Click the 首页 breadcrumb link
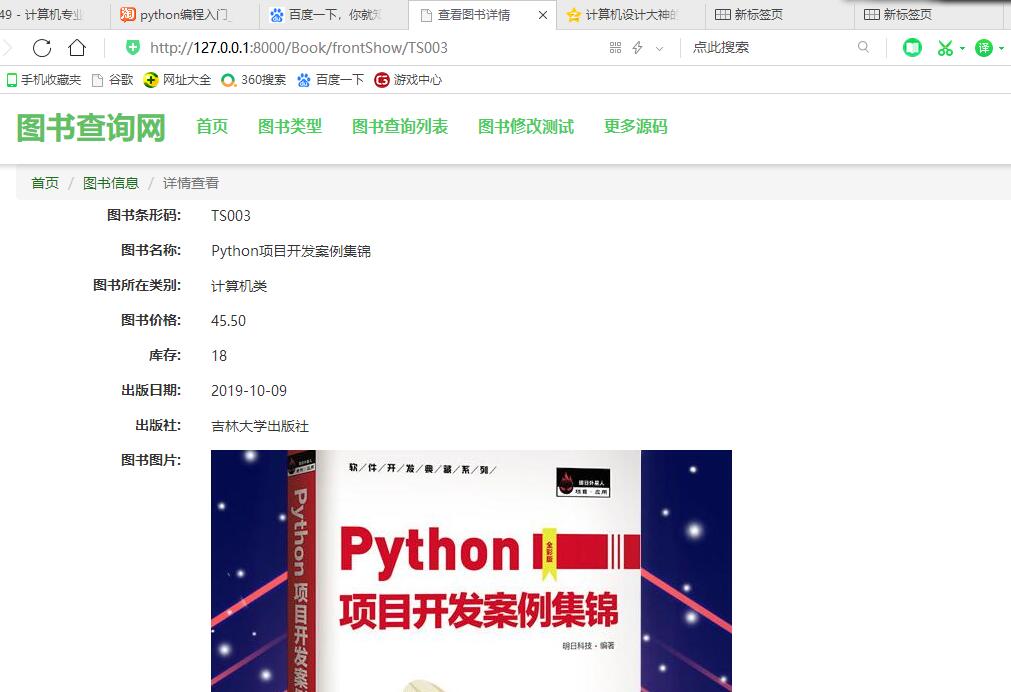1011x692 pixels. point(45,183)
